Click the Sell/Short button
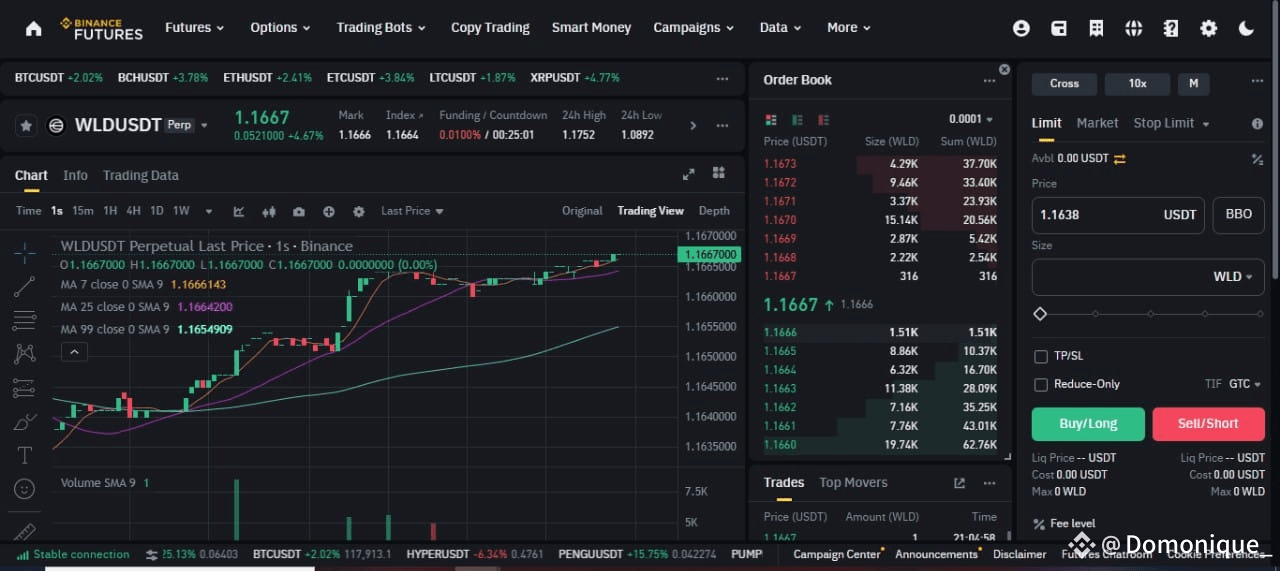Viewport: 1280px width, 571px height. (1208, 424)
